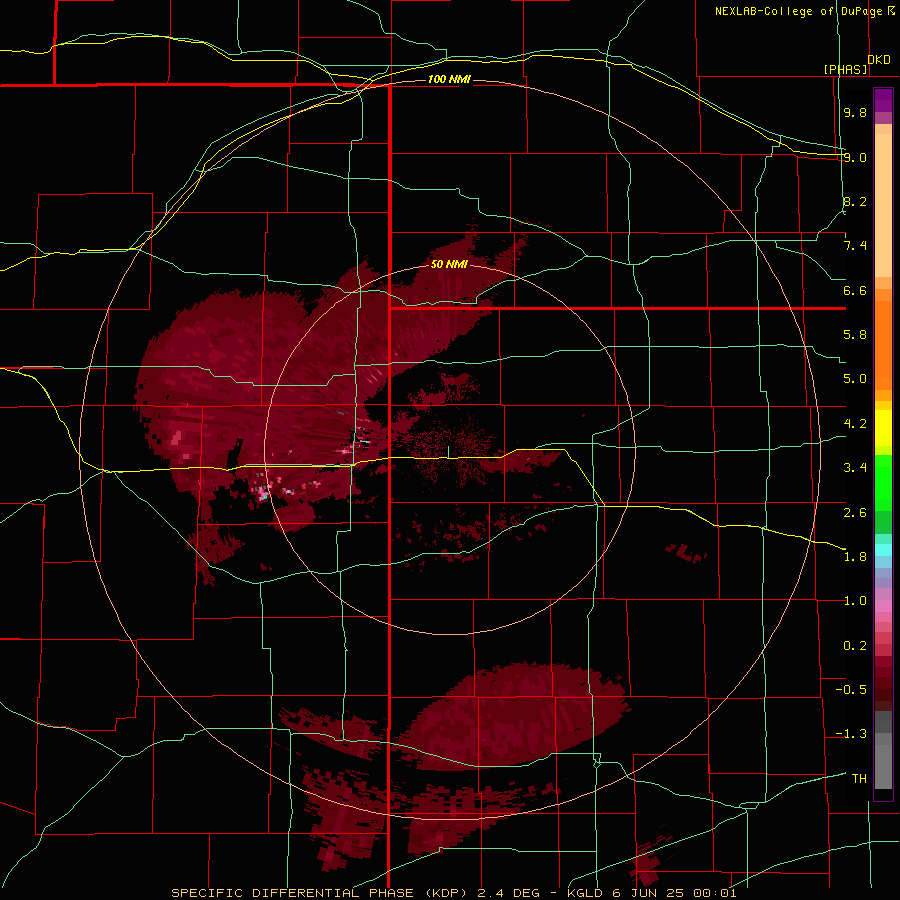Click the 0.2 value on the color scale
This screenshot has height=900, width=900.
(x=855, y=646)
